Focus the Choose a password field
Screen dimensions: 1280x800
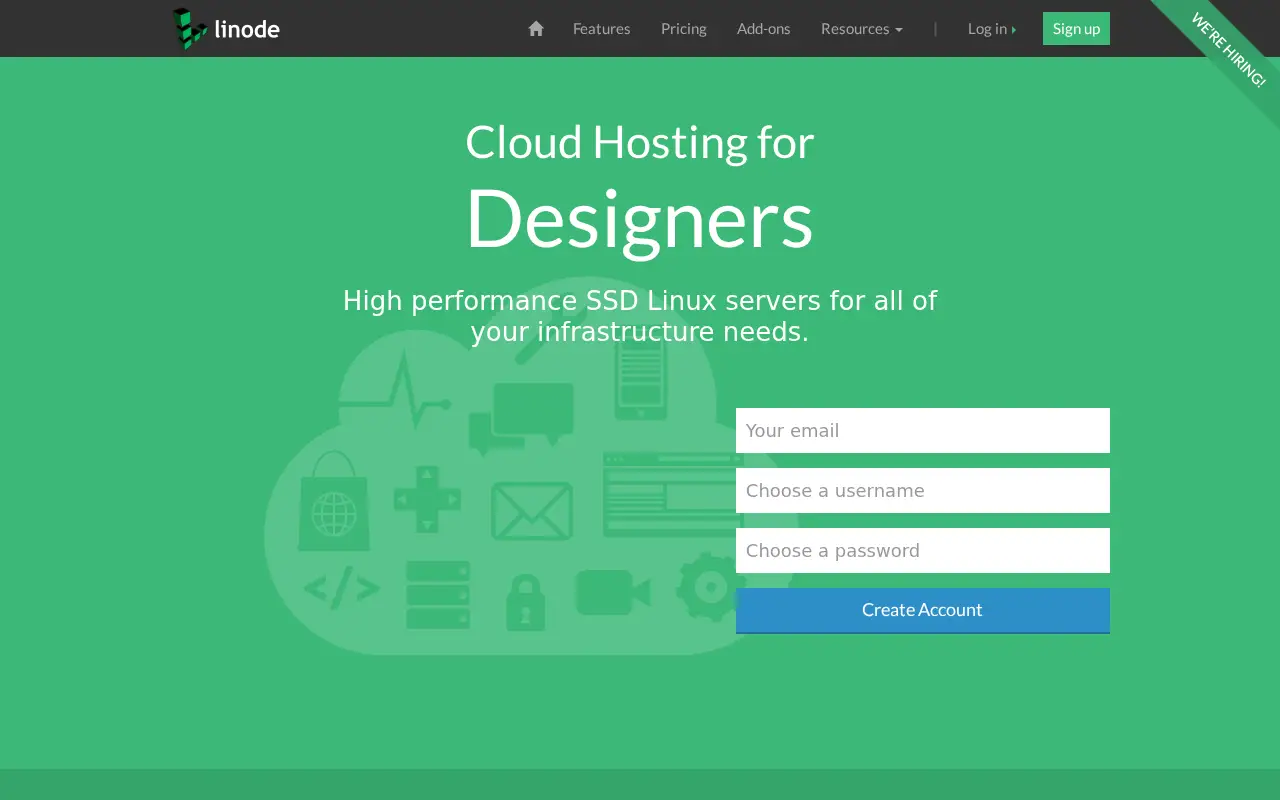923,550
